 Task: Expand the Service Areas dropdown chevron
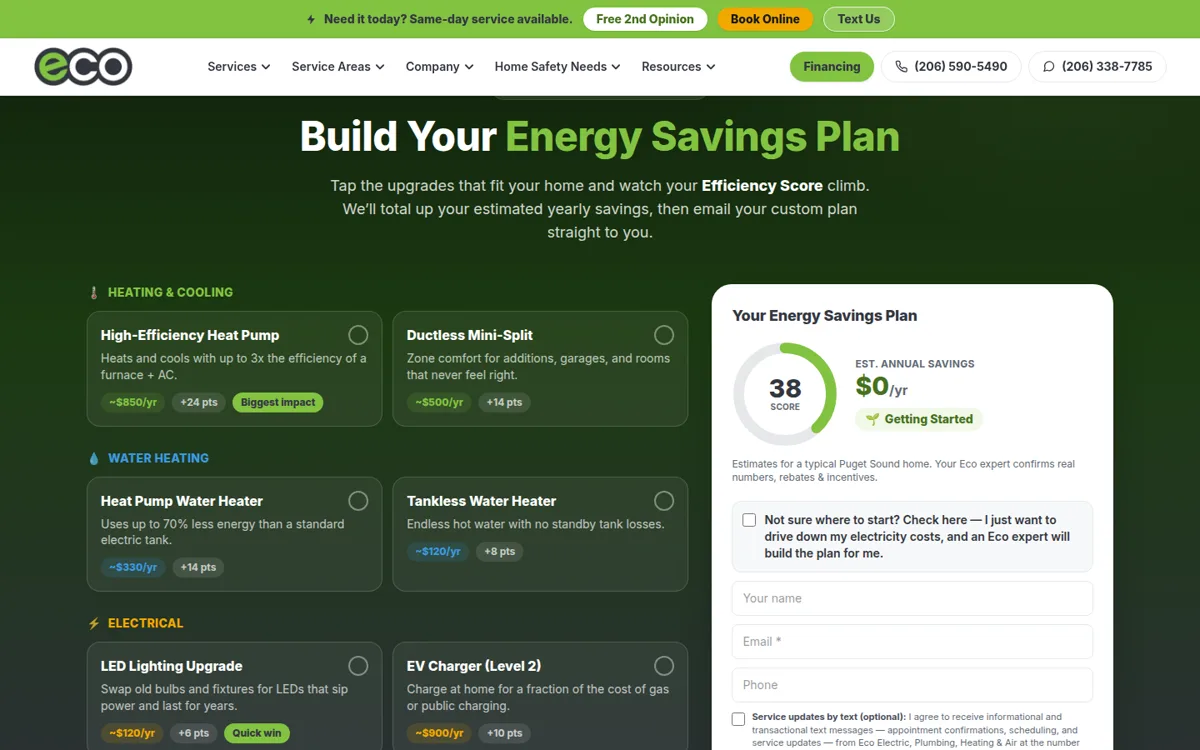pos(380,67)
